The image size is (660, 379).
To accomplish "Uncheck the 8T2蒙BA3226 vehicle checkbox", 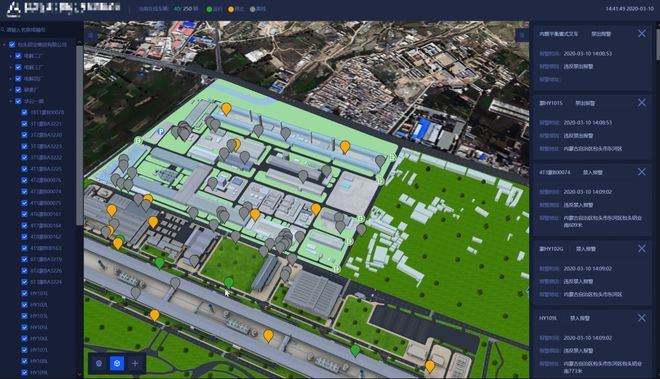I will 24,271.
